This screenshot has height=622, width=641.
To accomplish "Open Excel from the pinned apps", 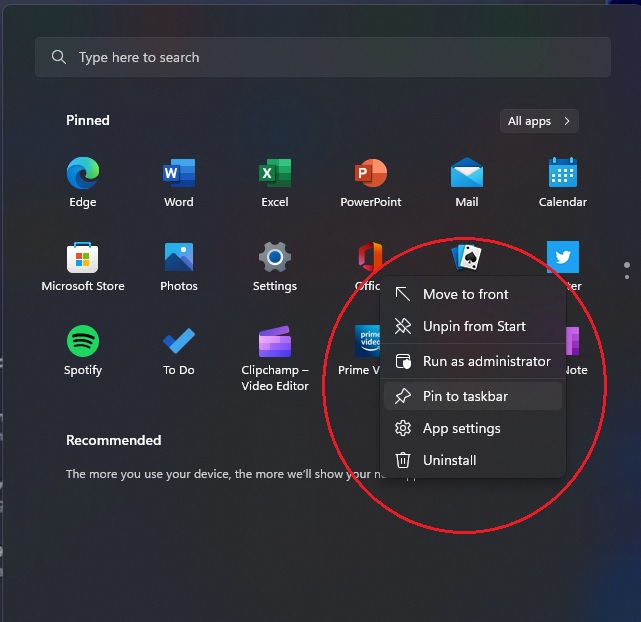I will [x=275, y=182].
